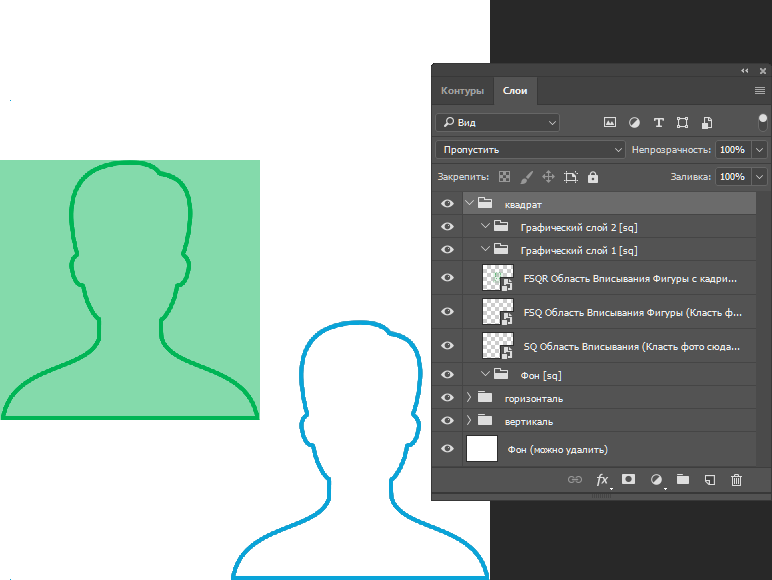Click link layers icon at panel bottom
Screen dimensions: 772x580
point(575,480)
